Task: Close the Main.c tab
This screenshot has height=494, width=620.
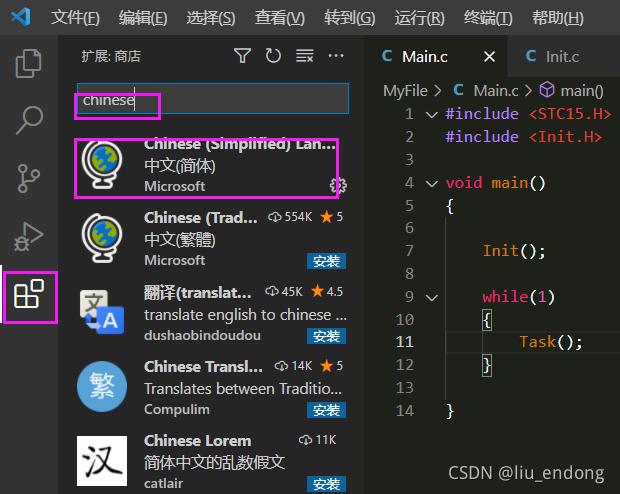Action: click(490, 57)
